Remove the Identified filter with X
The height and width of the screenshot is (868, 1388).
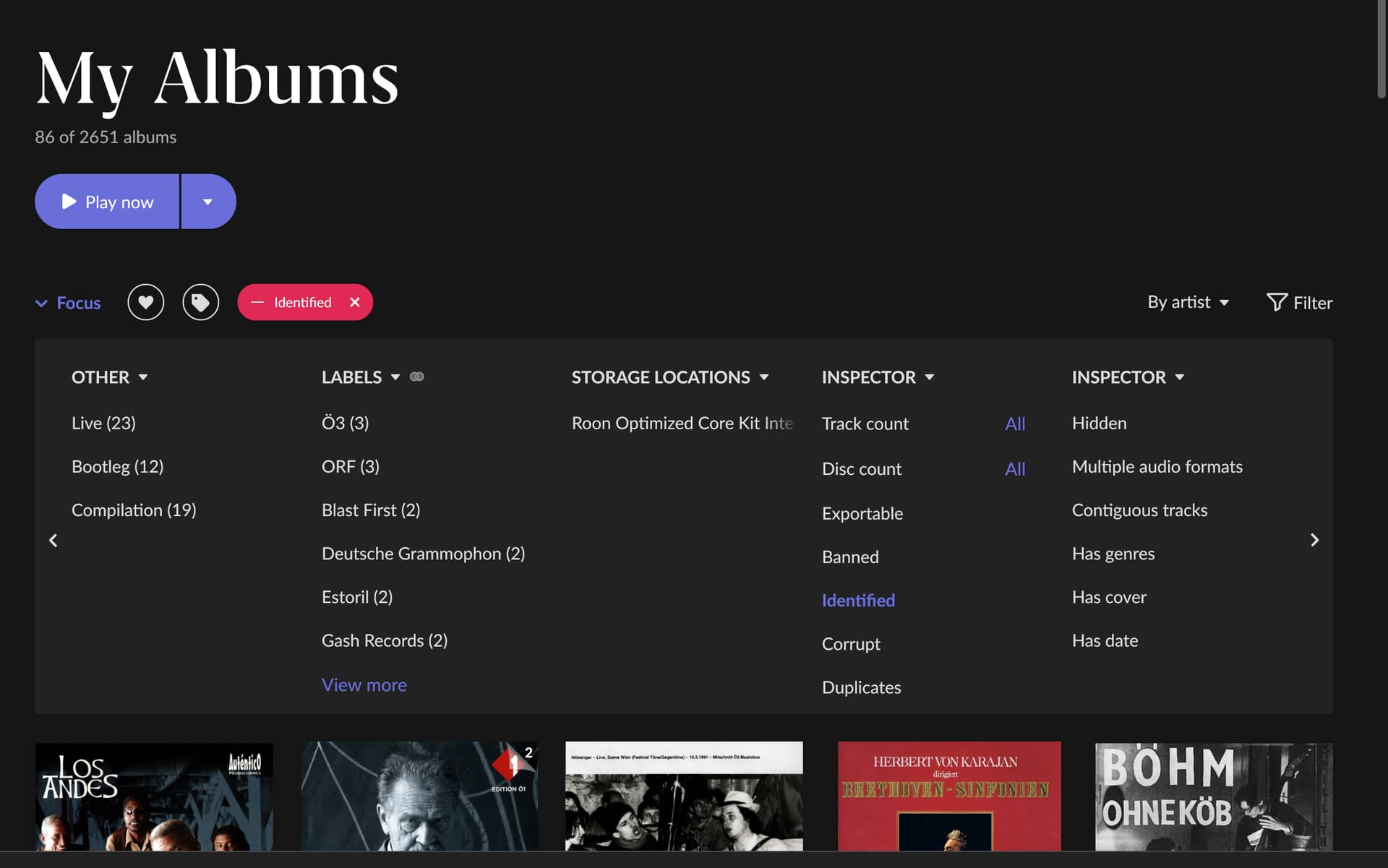pos(354,302)
